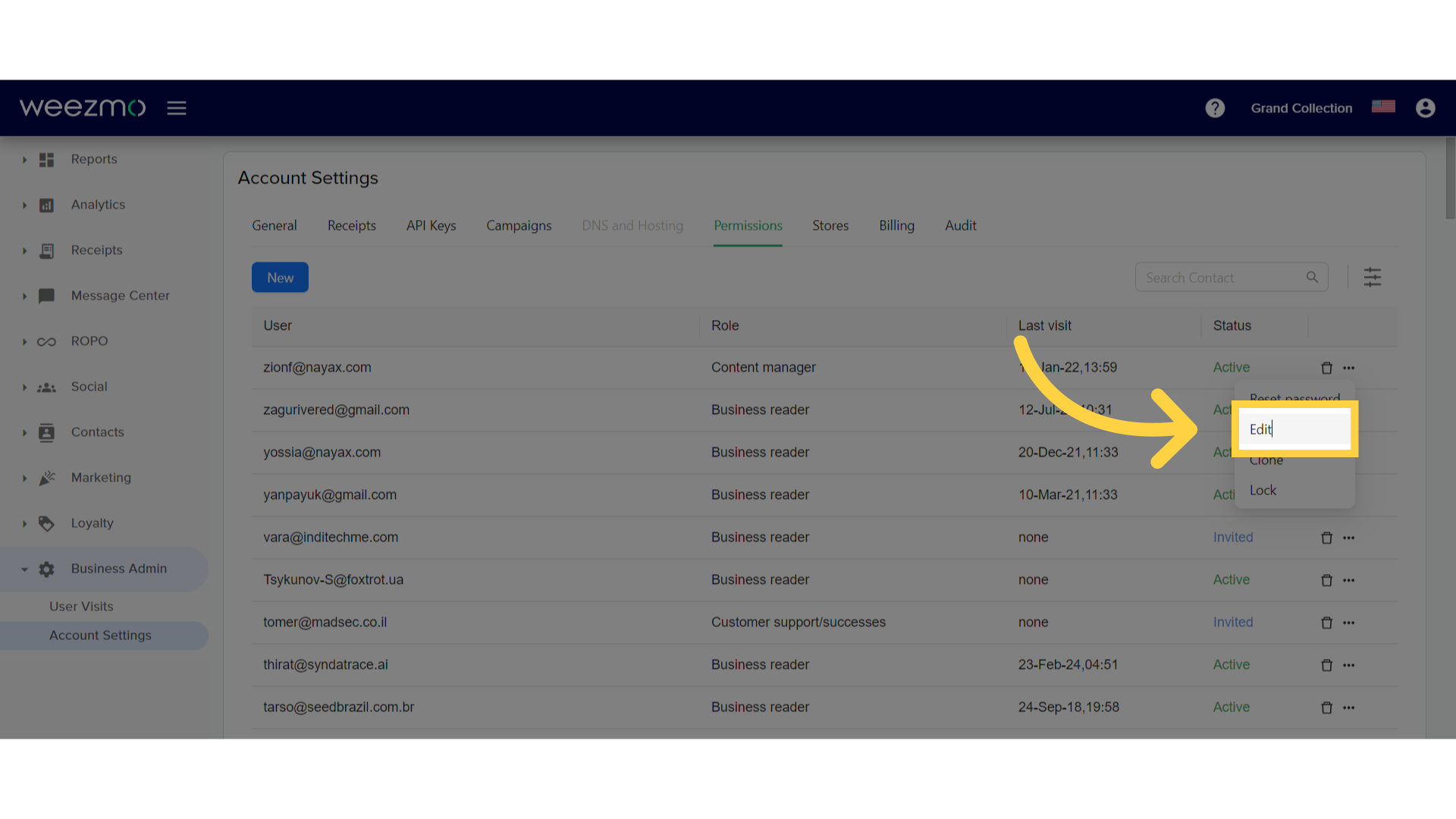Expand the Business Admin section
Viewport: 1456px width, 819px height.
point(23,568)
